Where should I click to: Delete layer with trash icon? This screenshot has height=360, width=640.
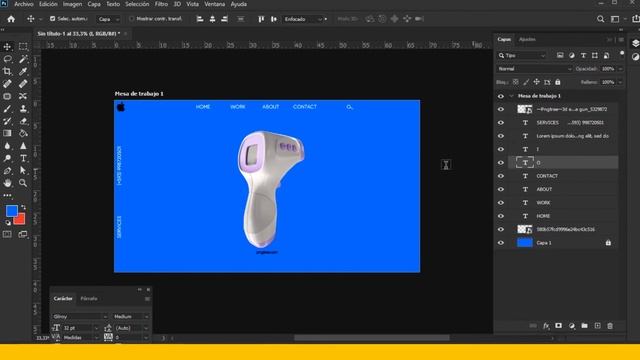click(610, 326)
